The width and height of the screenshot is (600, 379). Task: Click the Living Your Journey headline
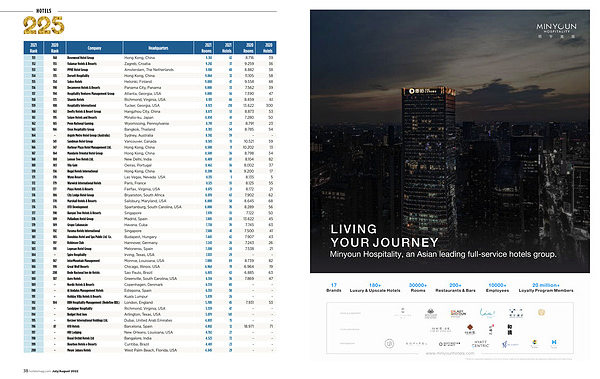[x=384, y=236]
